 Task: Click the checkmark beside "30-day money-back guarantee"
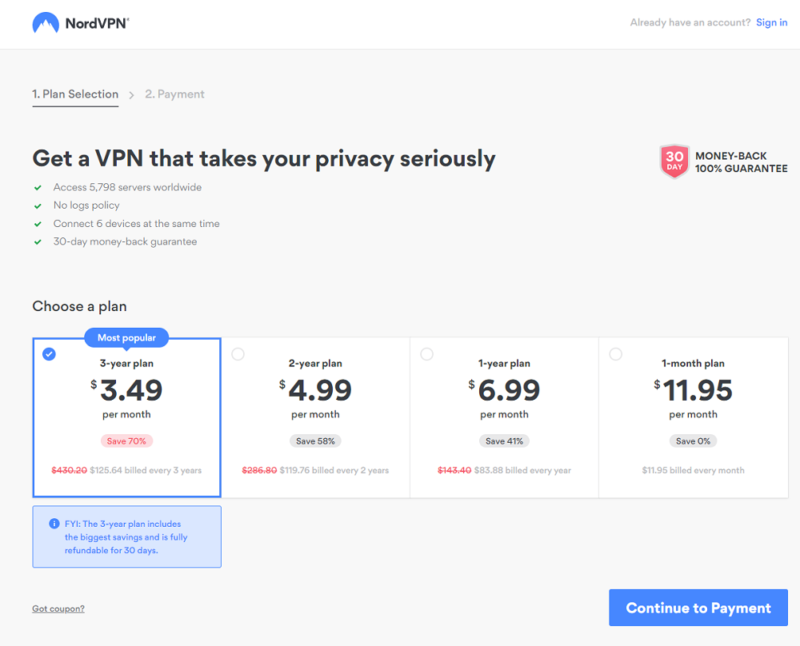pos(38,241)
